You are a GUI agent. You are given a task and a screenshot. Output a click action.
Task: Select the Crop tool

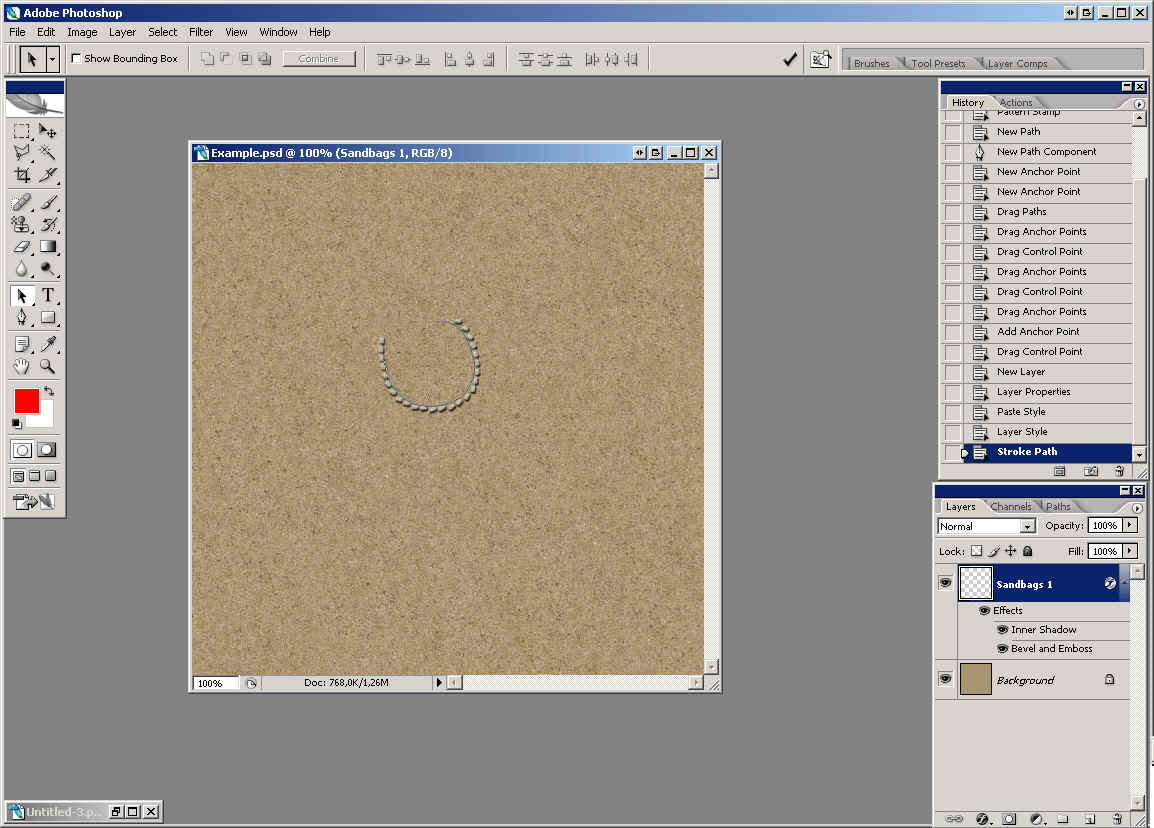(x=22, y=175)
